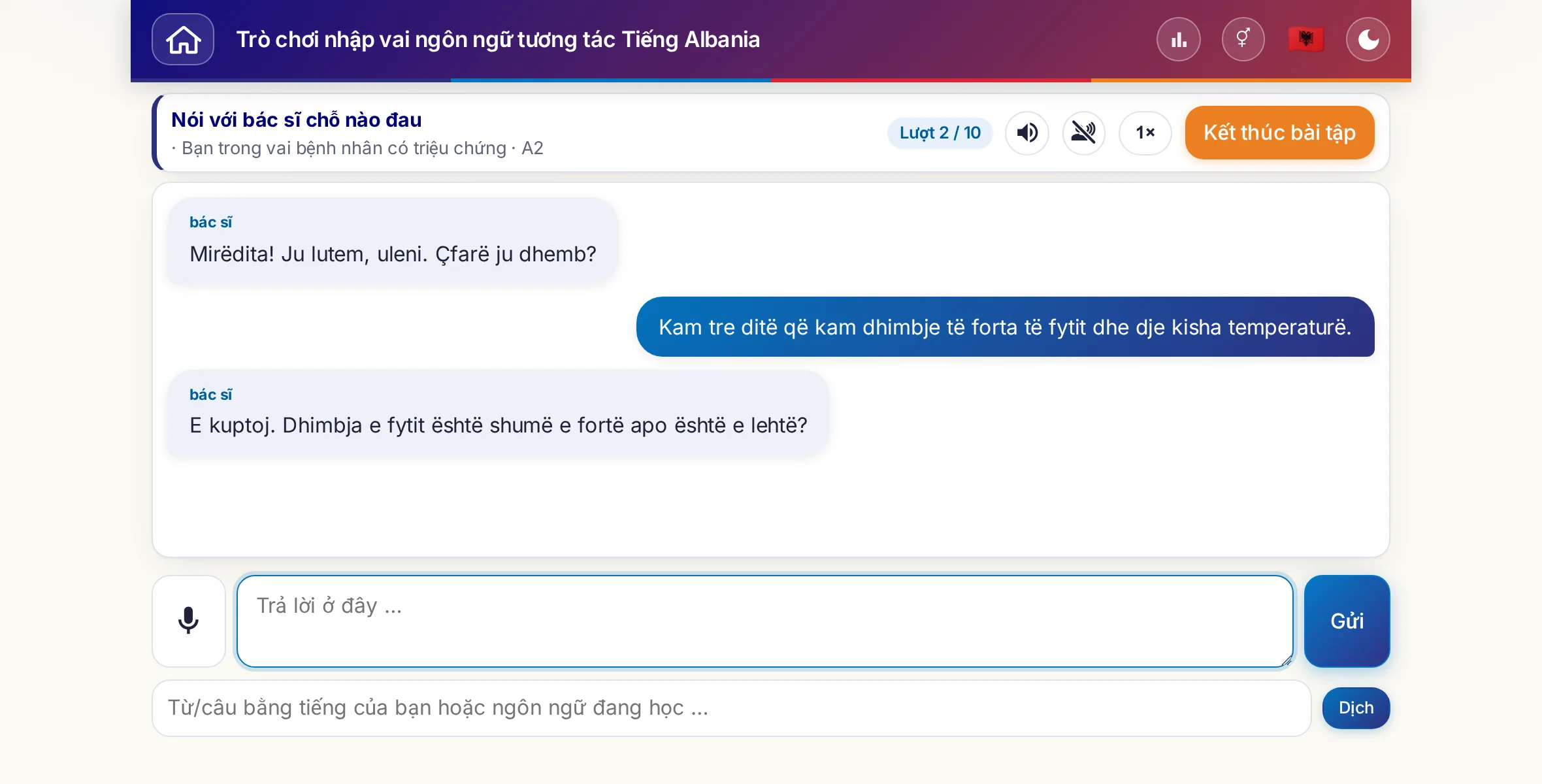Viewport: 1542px width, 784px height.
Task: Click the 'Lượt 2 / 10' badge
Action: click(940, 133)
